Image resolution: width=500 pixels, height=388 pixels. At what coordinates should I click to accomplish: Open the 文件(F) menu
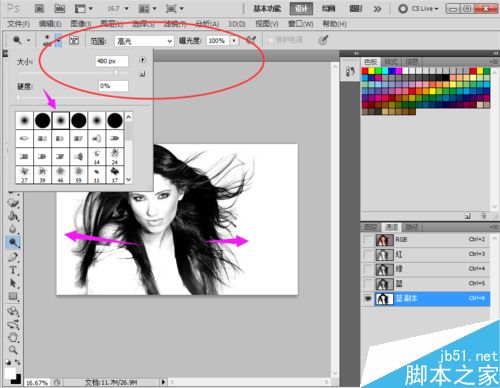(18, 24)
